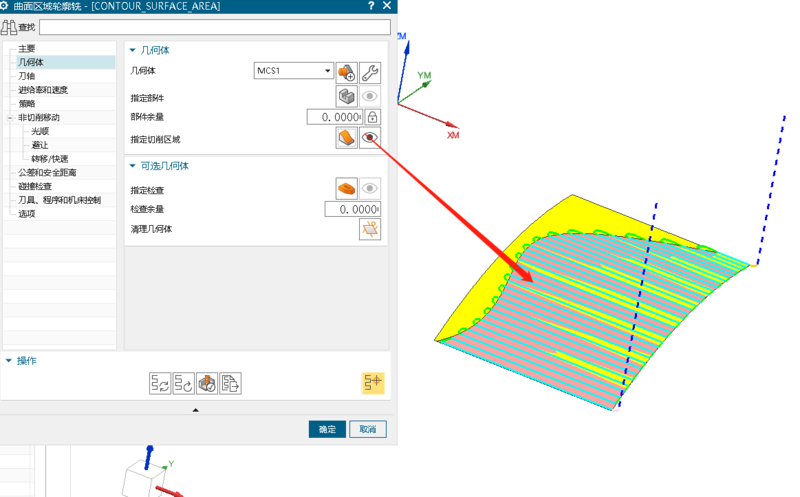The height and width of the screenshot is (497, 800).
Task: Click the 清理几何体 icon
Action: click(x=370, y=229)
